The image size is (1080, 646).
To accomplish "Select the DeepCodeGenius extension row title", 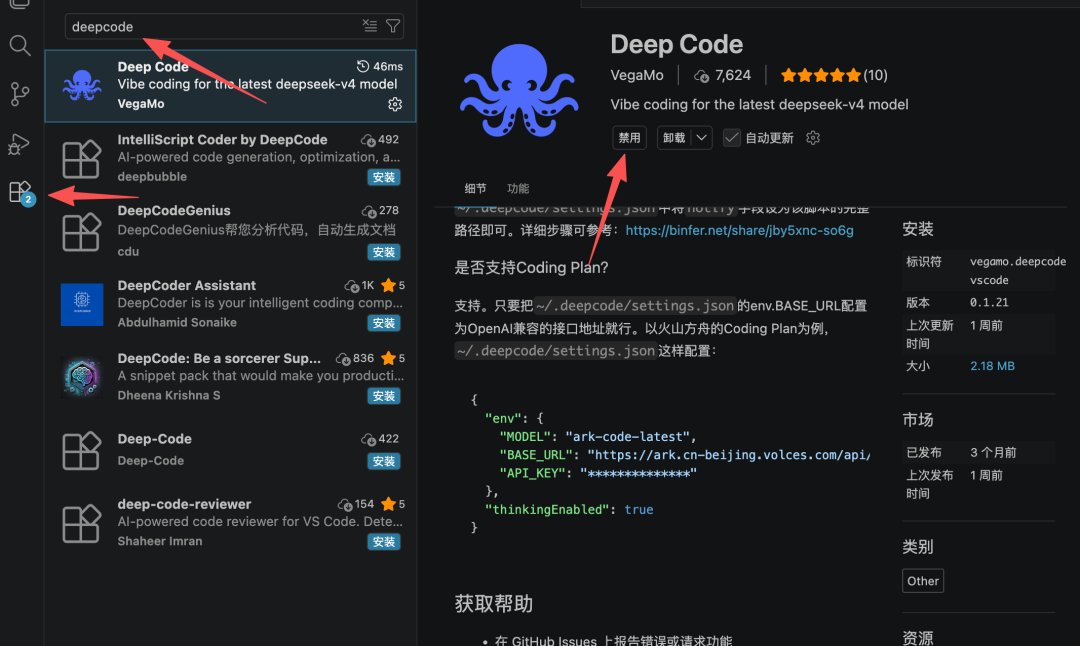I will [174, 210].
